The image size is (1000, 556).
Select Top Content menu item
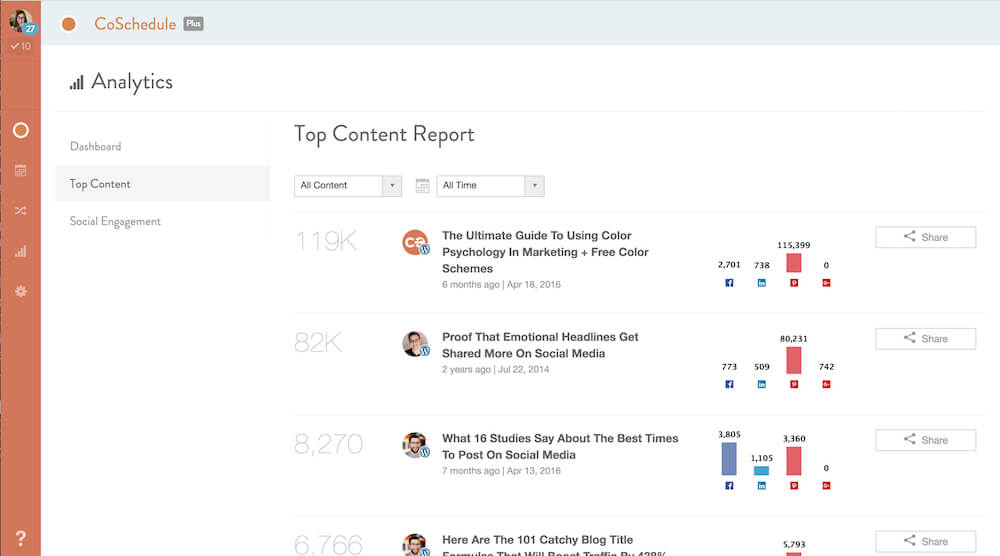tap(163, 184)
